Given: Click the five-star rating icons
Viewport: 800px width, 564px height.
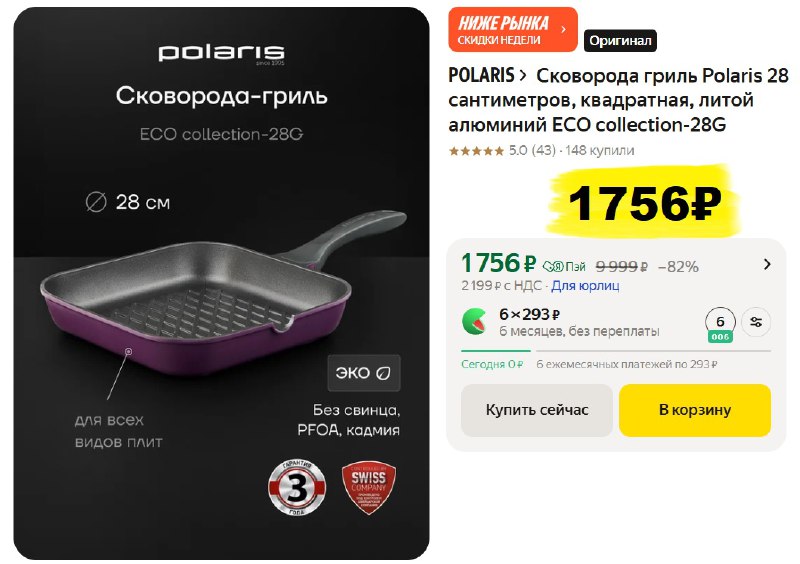Looking at the screenshot, I should 476,151.
